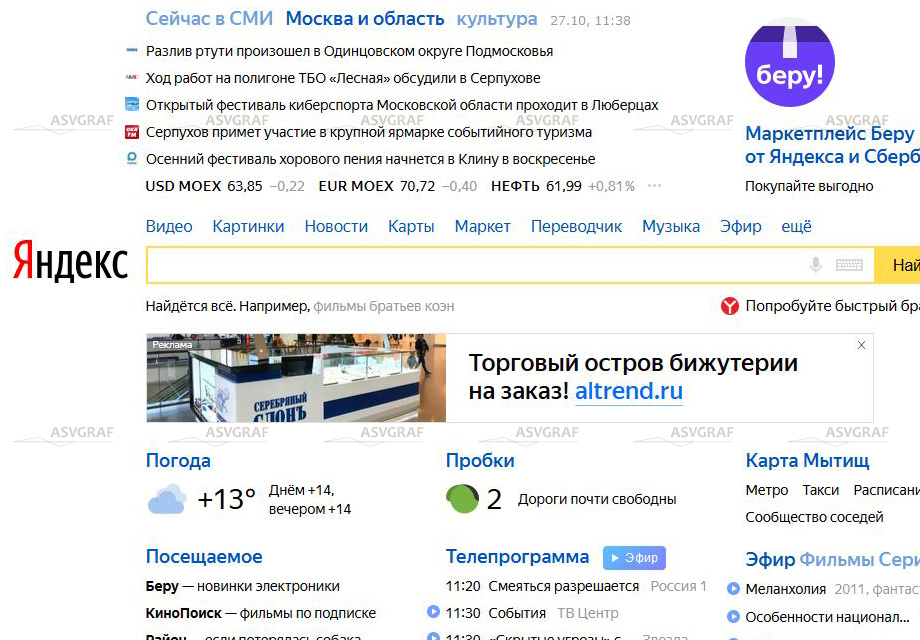The image size is (920, 640).
Task: Click the yellow Найти search button
Action: tap(897, 265)
